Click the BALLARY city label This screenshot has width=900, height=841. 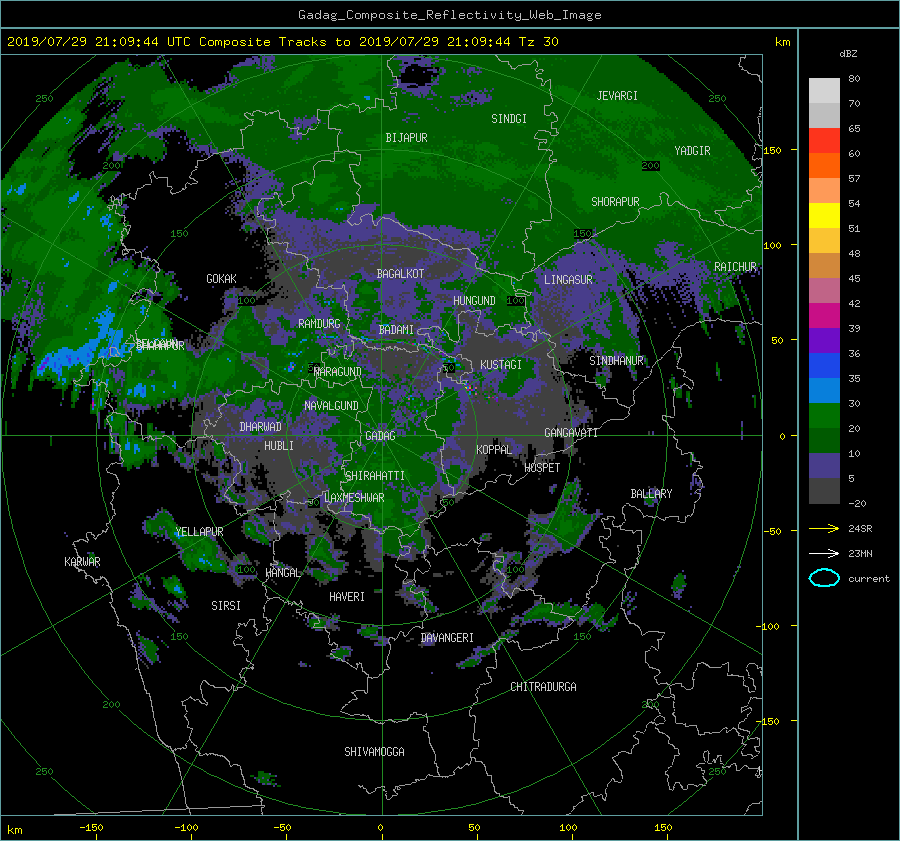pos(651,494)
